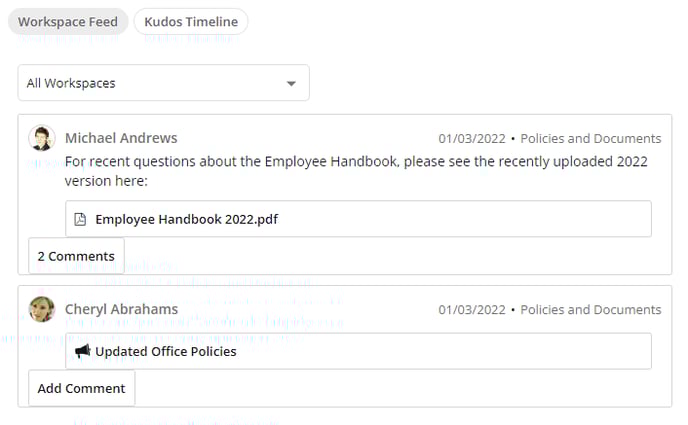The height and width of the screenshot is (425, 688).
Task: Open Policies and Documents on Cheryl's post
Action: (591, 310)
